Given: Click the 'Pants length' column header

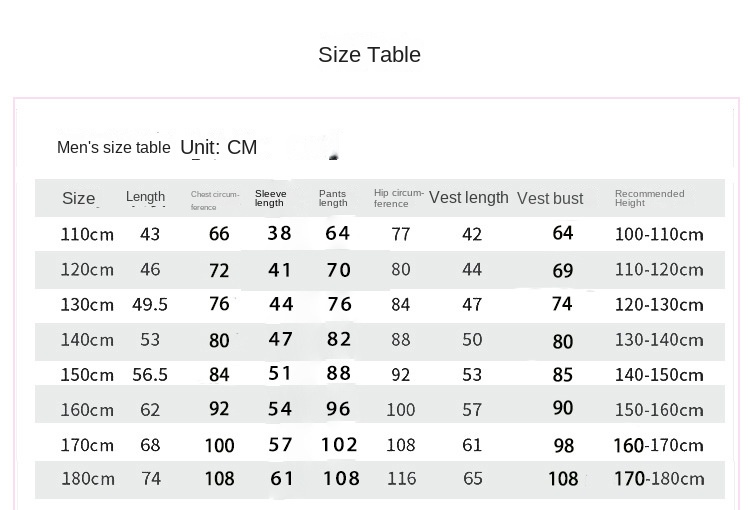Looking at the screenshot, I should pos(333,198).
